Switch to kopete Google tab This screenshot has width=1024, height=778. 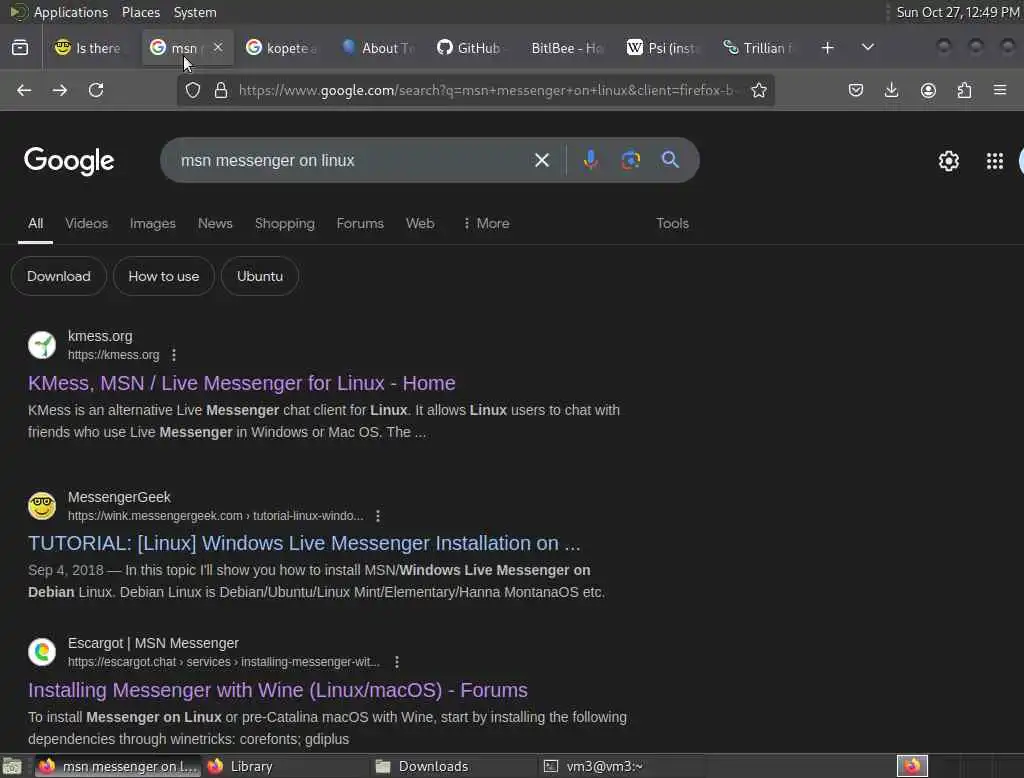click(281, 48)
